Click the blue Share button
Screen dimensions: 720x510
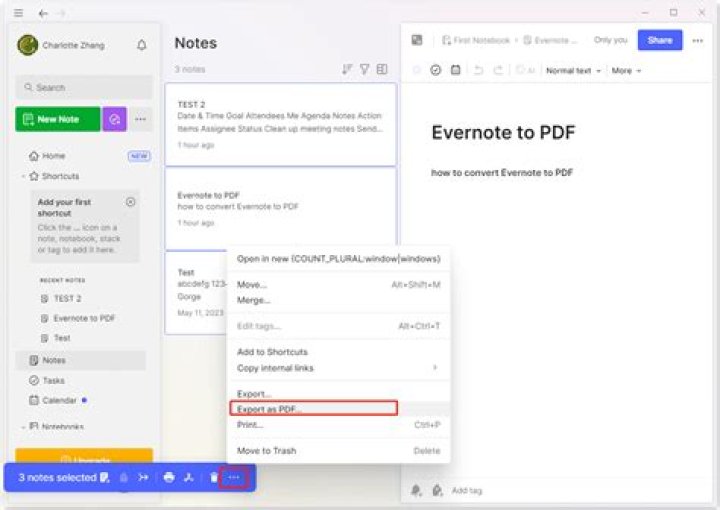(660, 40)
